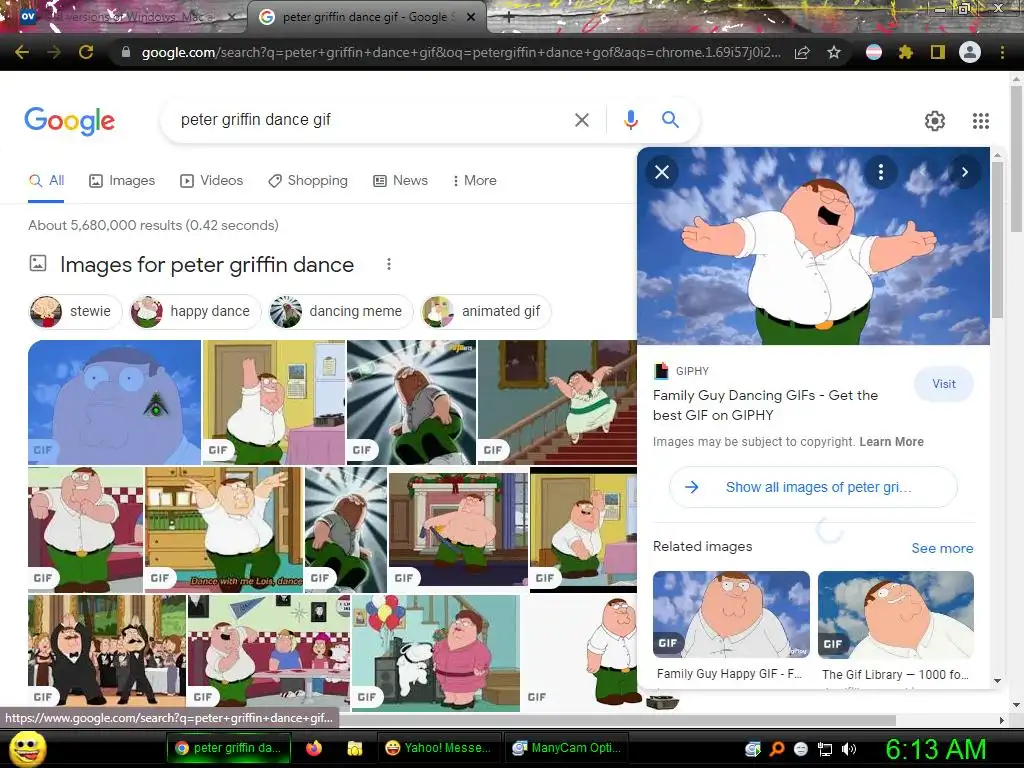The image size is (1024, 768).
Task: Open a new browser tab
Action: 509,18
